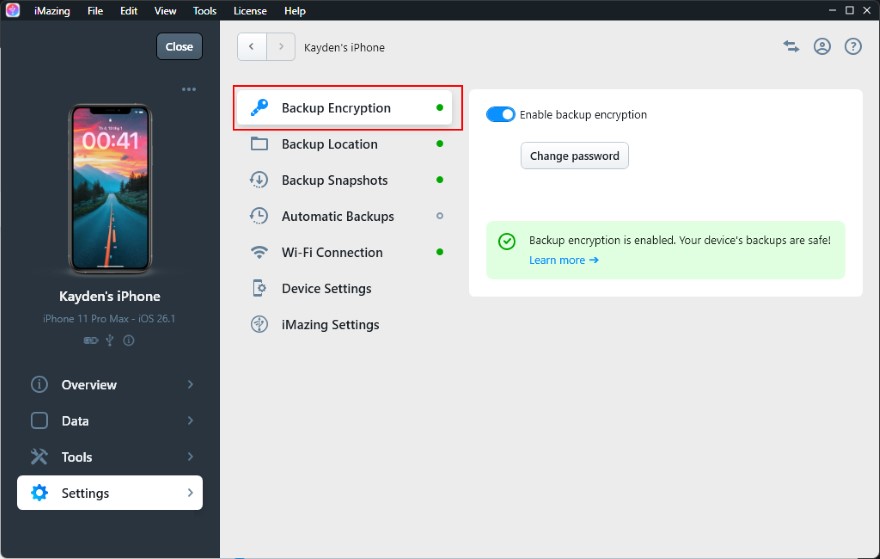The height and width of the screenshot is (559, 880).
Task: Disable the backup encryption toggle
Action: (500, 115)
